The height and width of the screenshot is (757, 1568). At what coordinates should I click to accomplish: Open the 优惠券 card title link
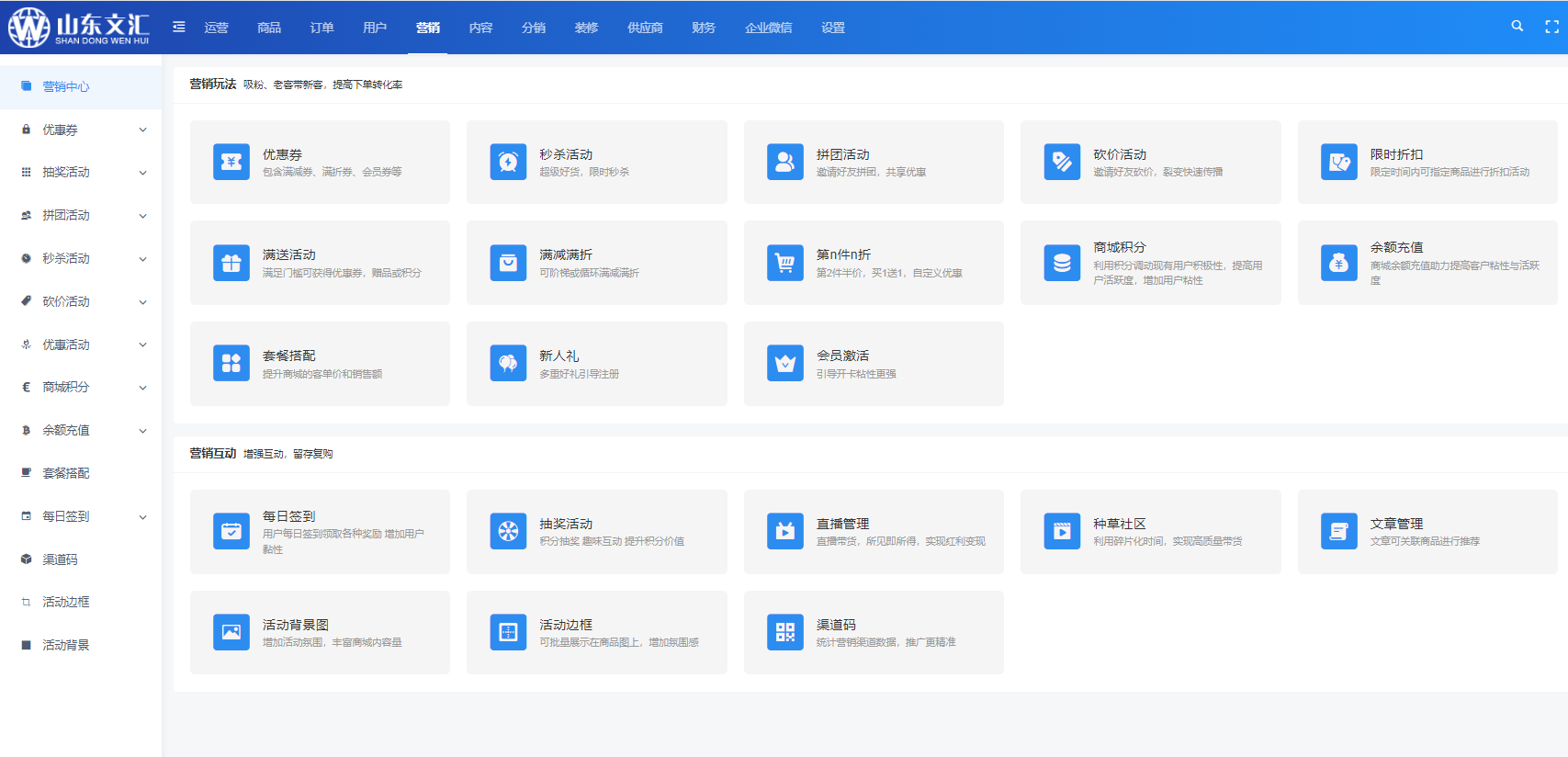tap(282, 154)
